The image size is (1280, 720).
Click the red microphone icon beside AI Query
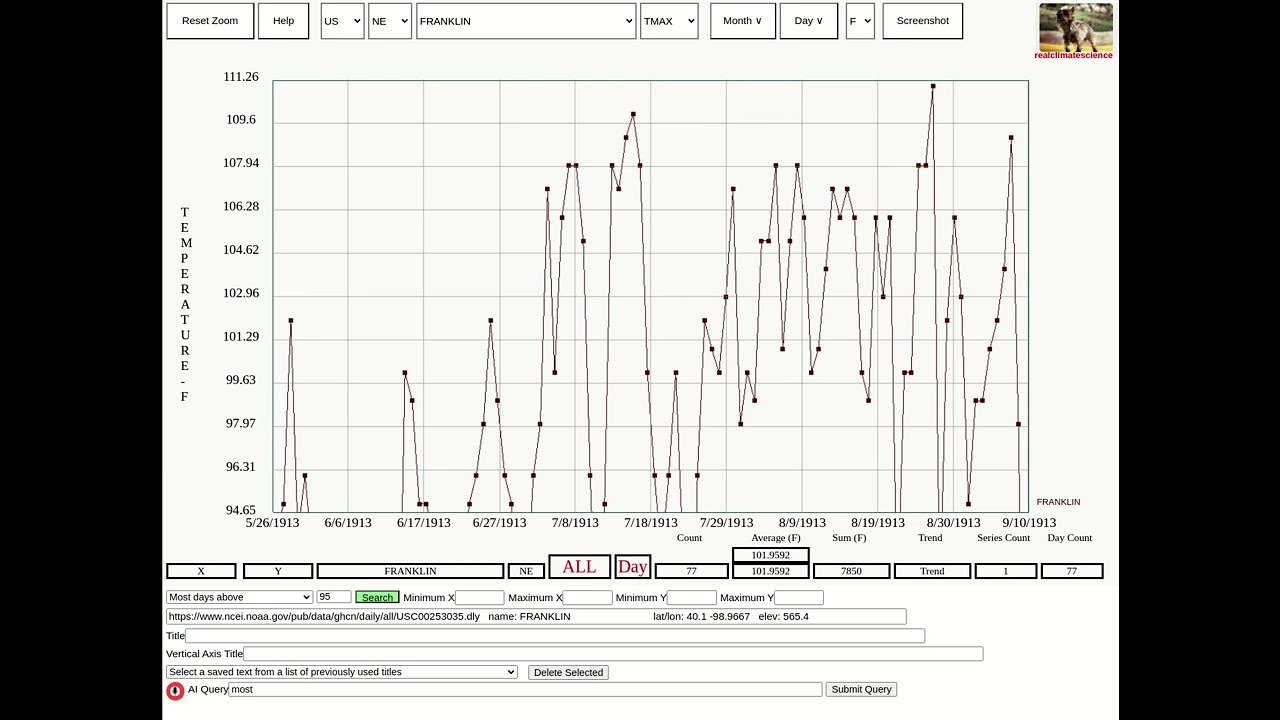point(175,691)
